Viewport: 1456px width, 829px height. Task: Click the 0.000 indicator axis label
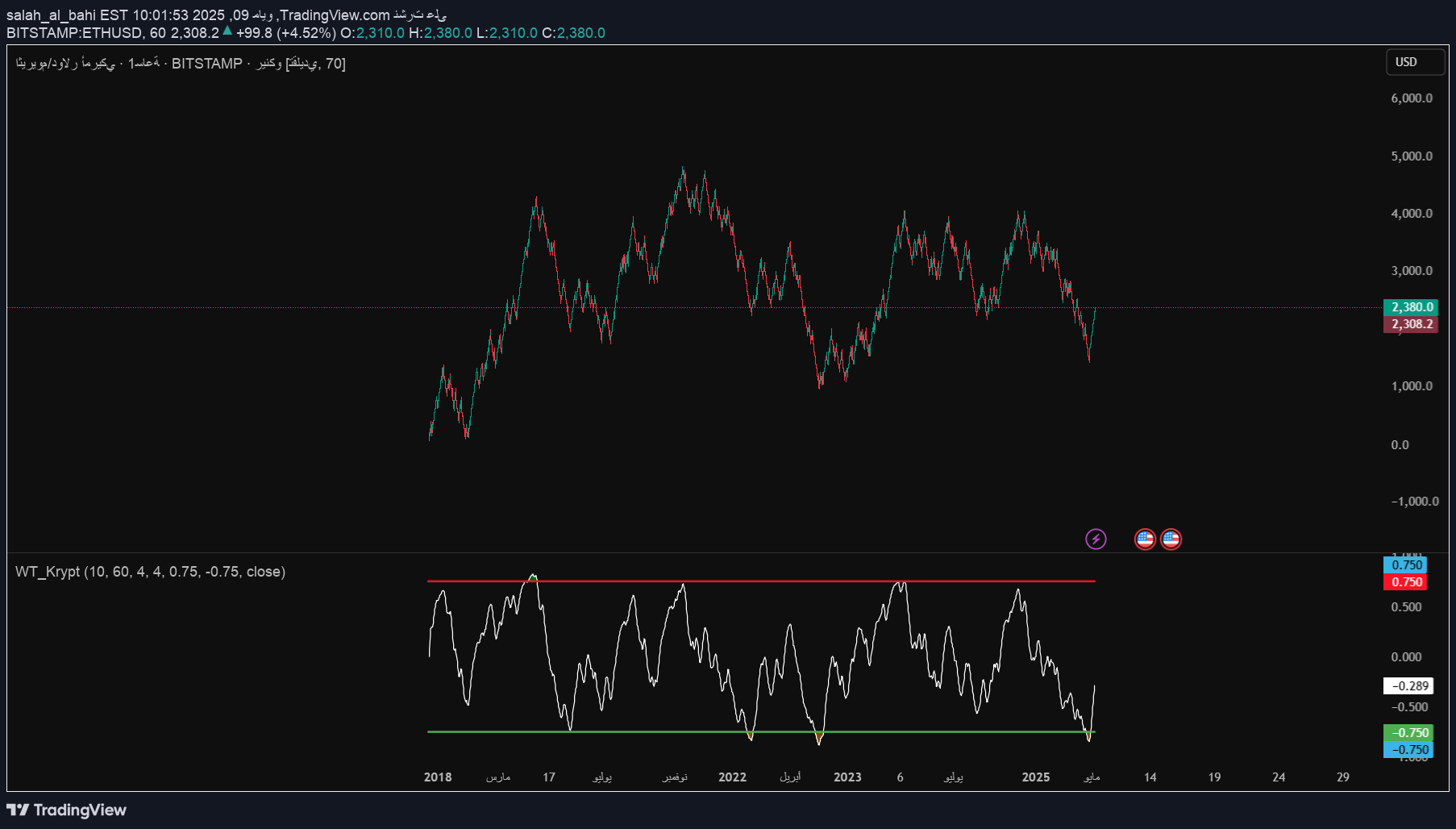[x=1406, y=657]
